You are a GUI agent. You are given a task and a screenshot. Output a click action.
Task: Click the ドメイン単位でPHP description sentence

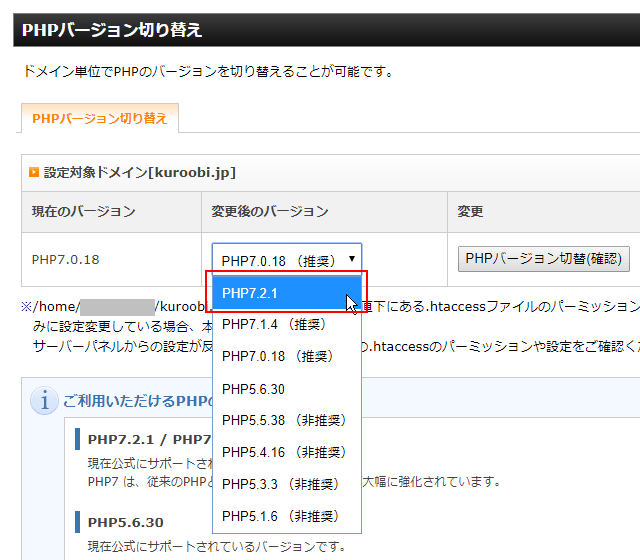tap(208, 71)
